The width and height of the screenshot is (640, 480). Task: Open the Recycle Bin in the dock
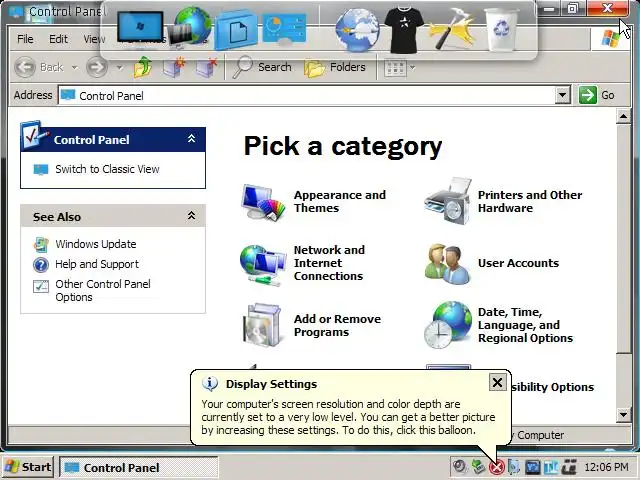tap(501, 29)
